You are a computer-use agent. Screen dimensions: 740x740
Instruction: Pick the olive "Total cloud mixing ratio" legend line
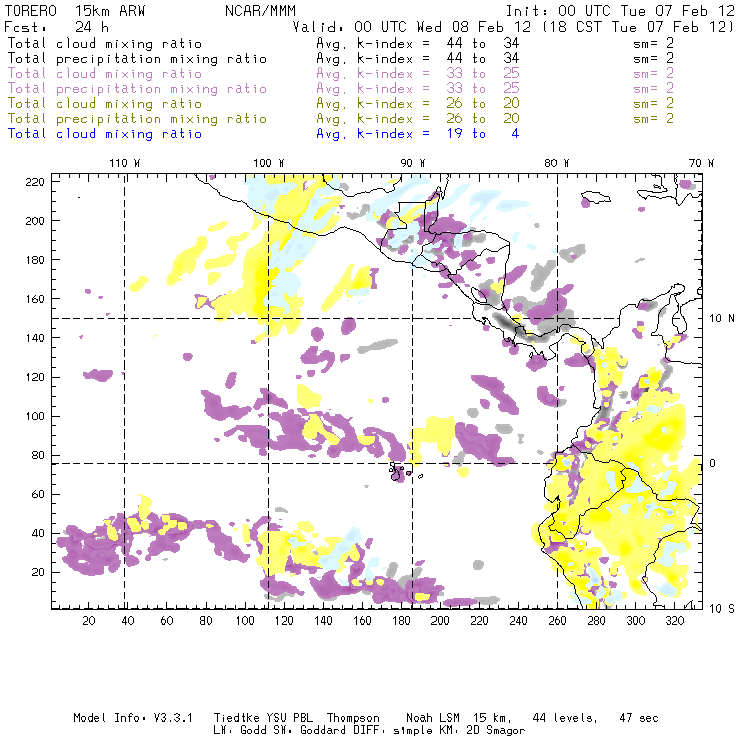[x=105, y=104]
